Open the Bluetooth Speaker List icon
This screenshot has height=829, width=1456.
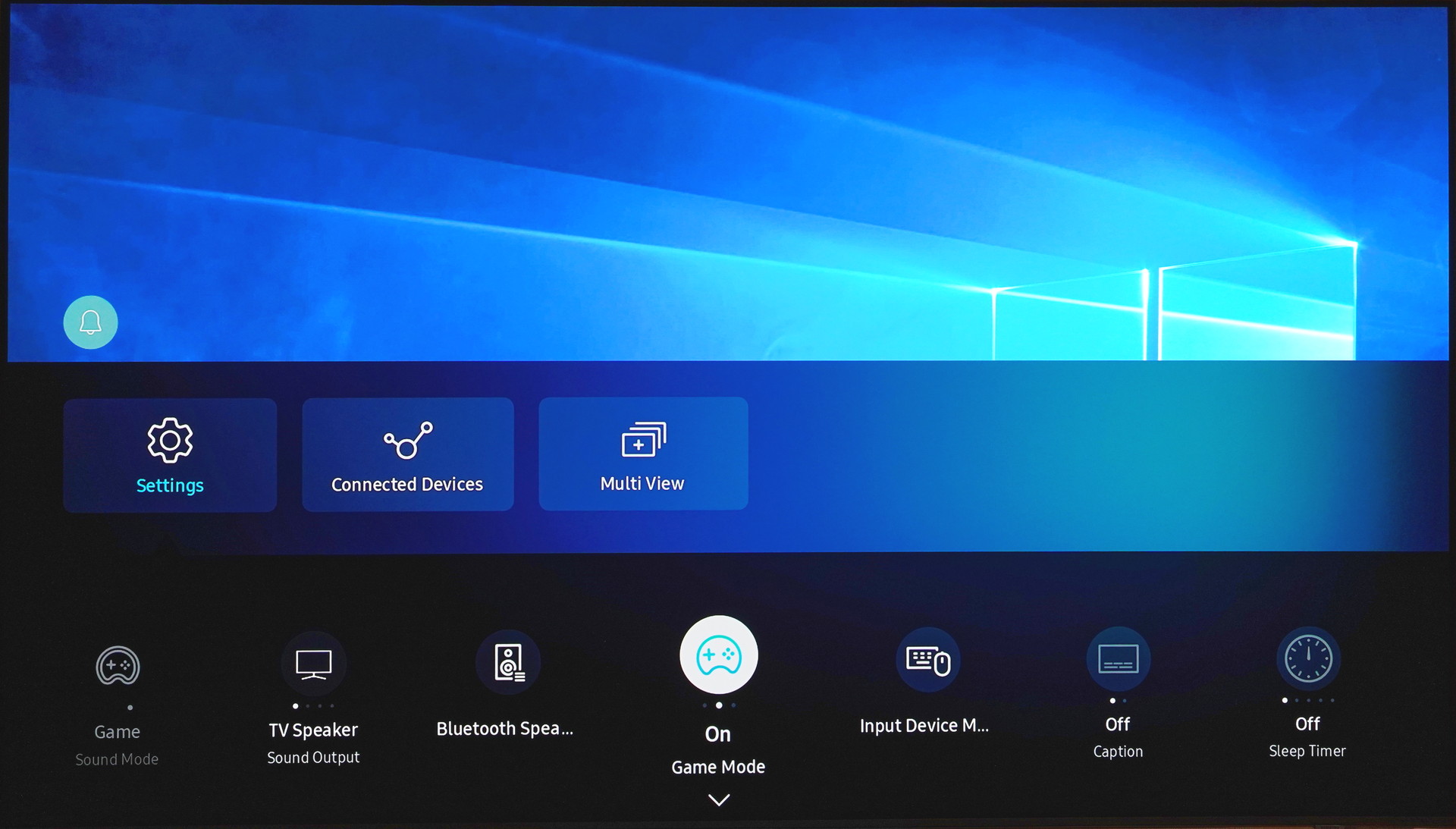click(x=508, y=662)
